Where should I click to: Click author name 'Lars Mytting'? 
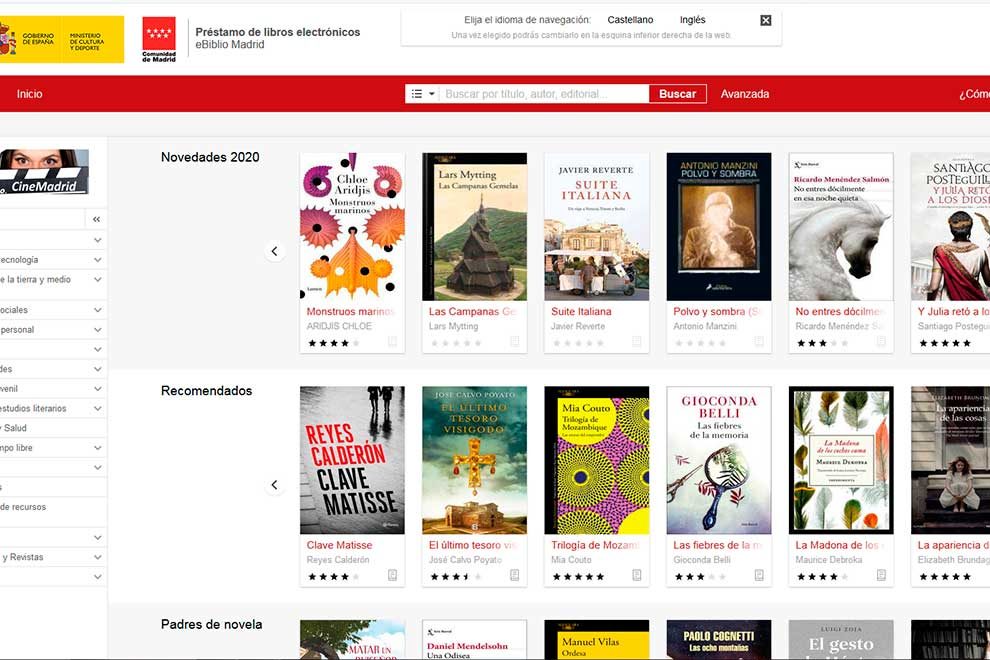tap(453, 327)
